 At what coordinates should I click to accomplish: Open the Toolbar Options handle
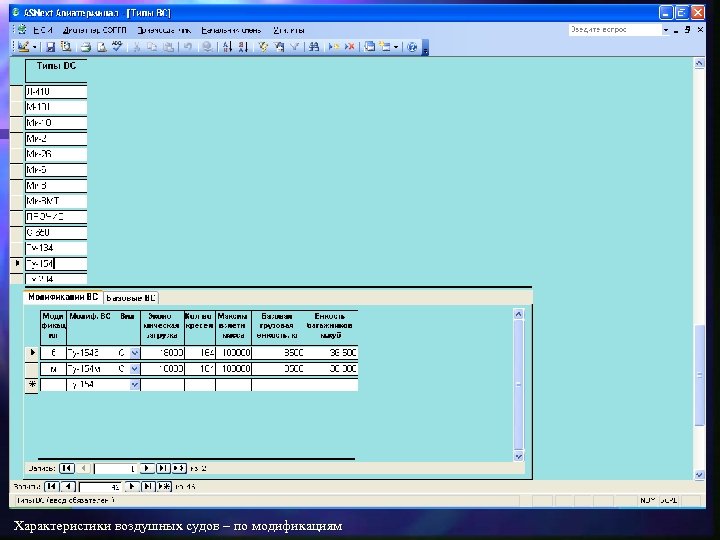coord(425,48)
